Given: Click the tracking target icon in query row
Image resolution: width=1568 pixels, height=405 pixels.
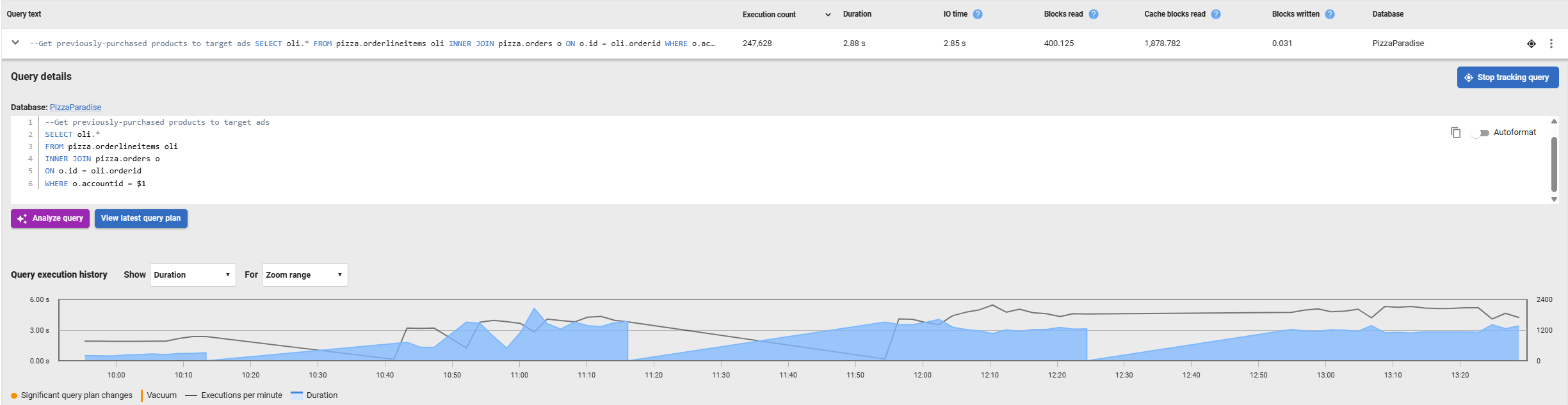Looking at the screenshot, I should (x=1531, y=44).
